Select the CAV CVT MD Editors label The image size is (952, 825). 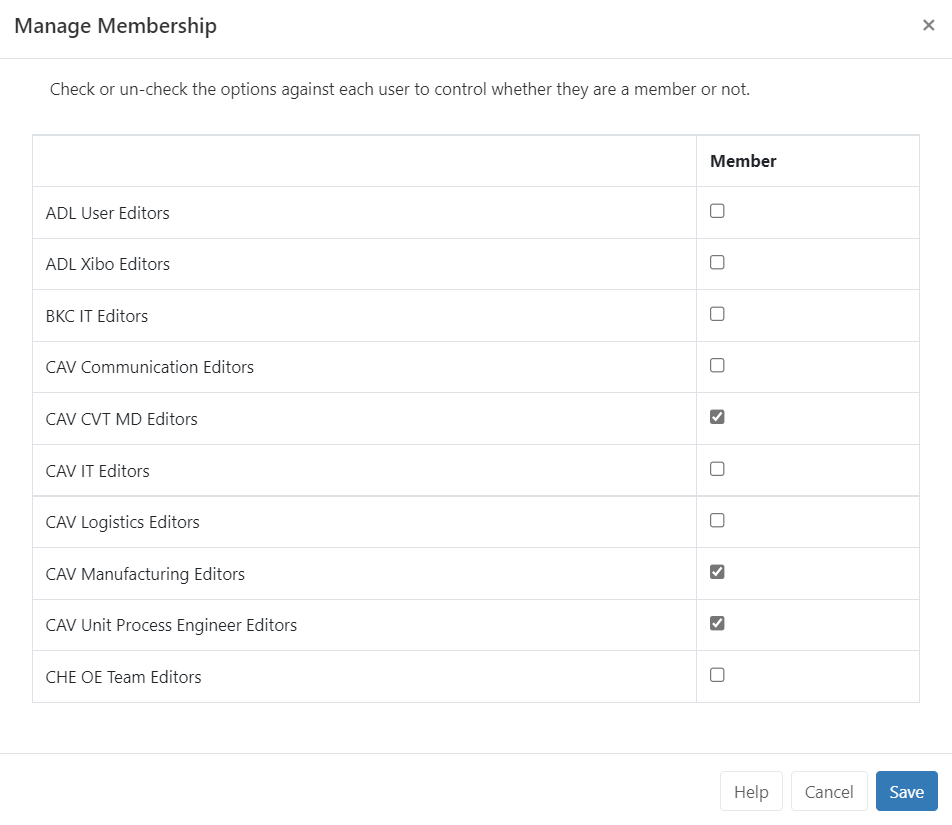pyautogui.click(x=121, y=419)
